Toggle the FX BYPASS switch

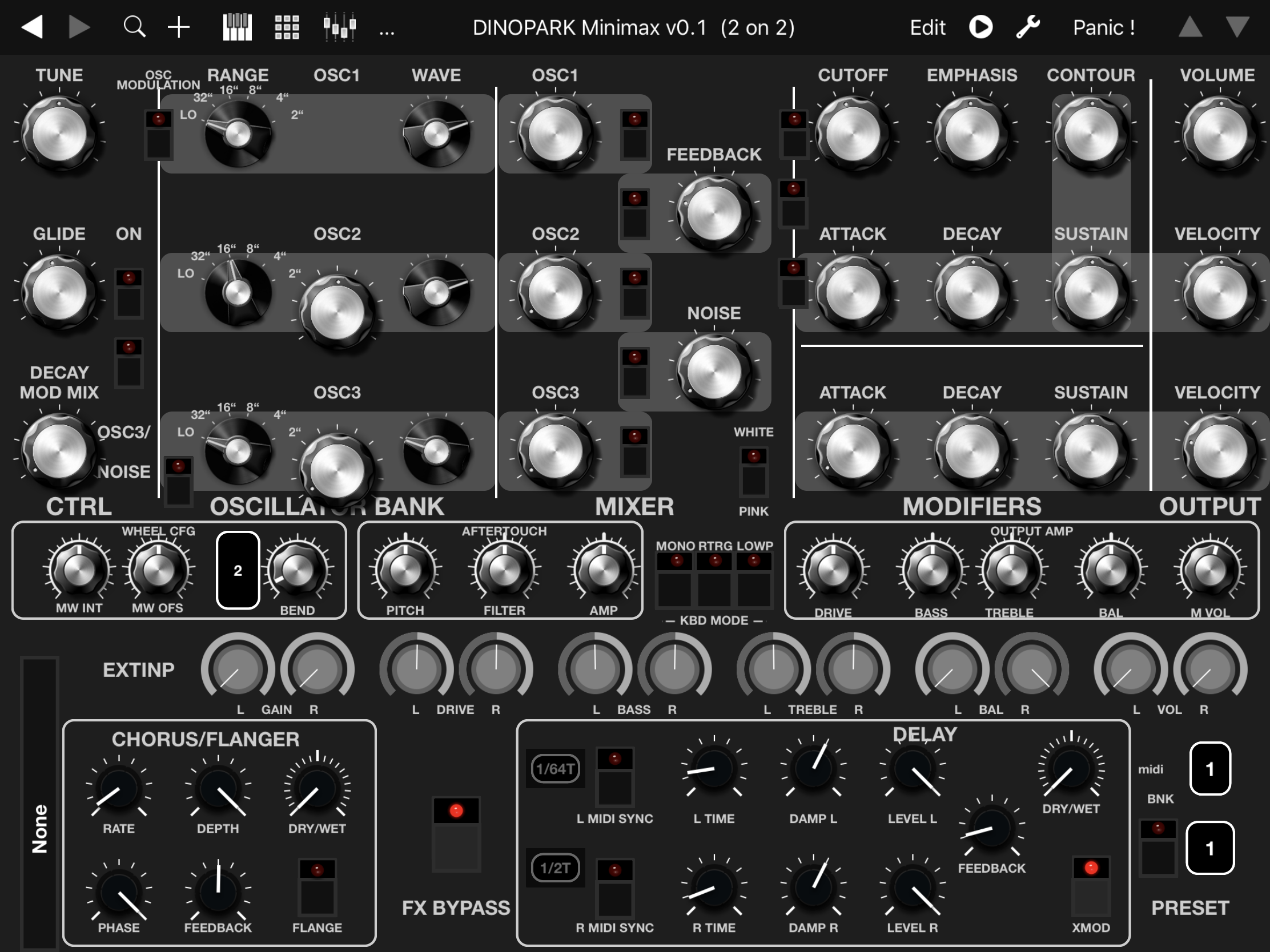tap(456, 833)
